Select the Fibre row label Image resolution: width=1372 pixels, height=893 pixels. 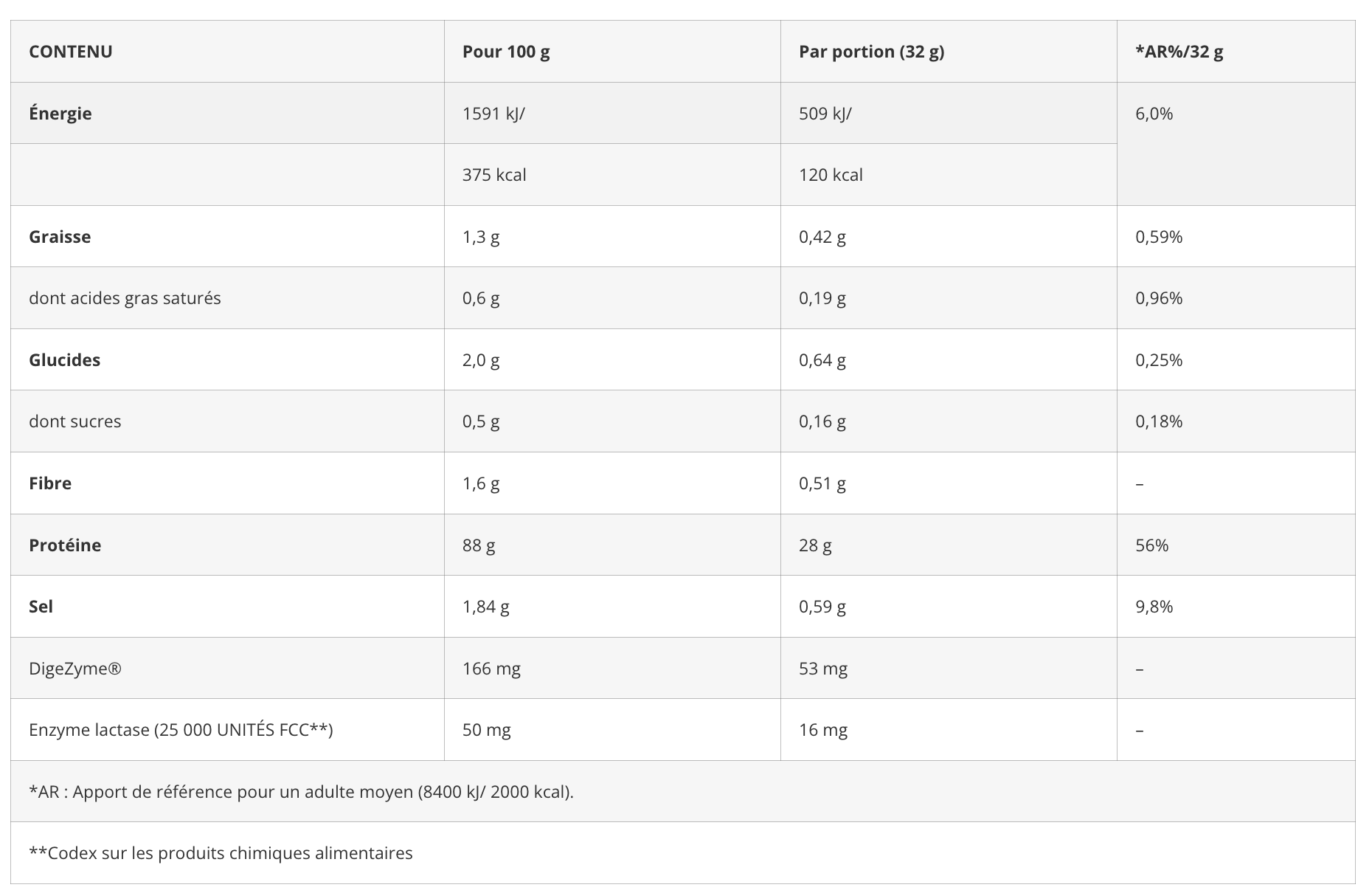50,483
